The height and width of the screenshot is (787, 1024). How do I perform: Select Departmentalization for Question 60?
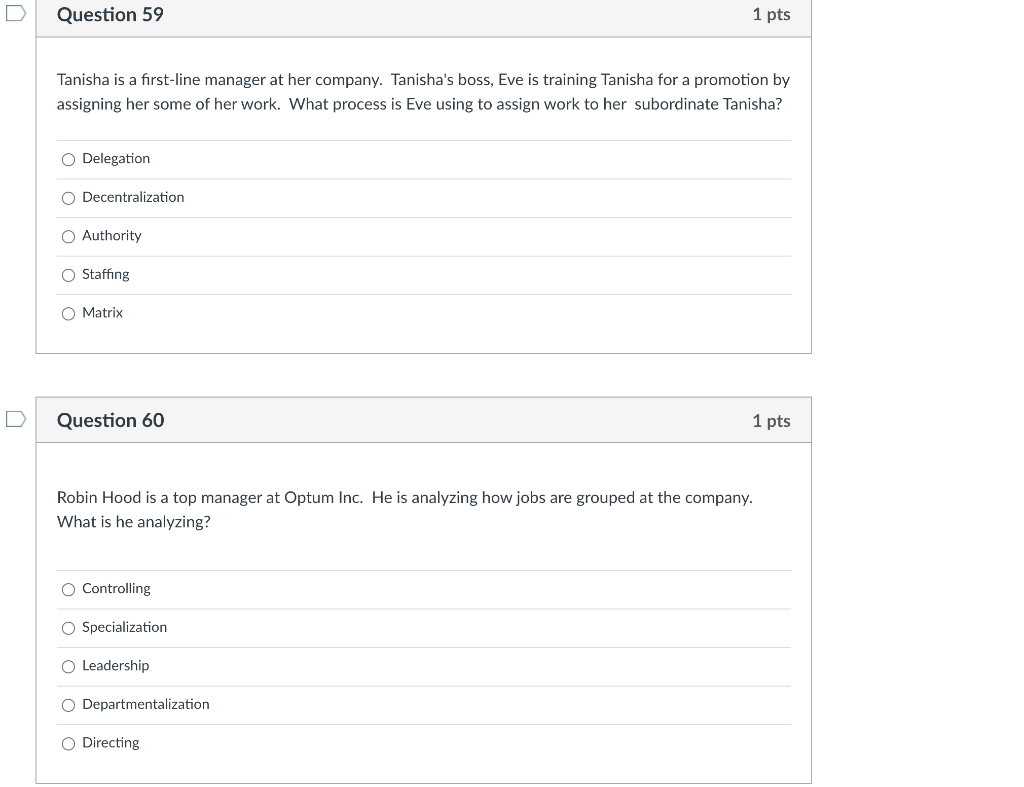[x=68, y=705]
